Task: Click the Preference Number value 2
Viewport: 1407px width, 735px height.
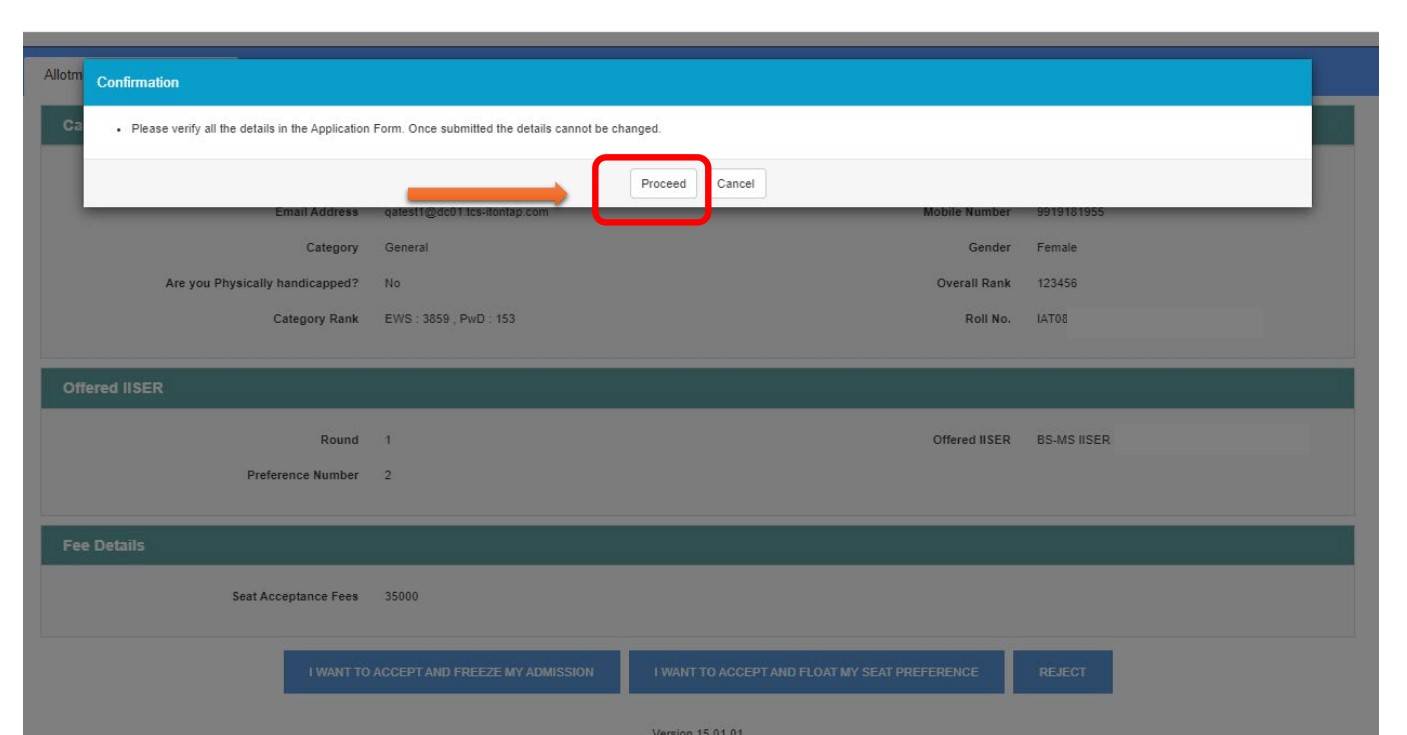Action: (x=388, y=476)
